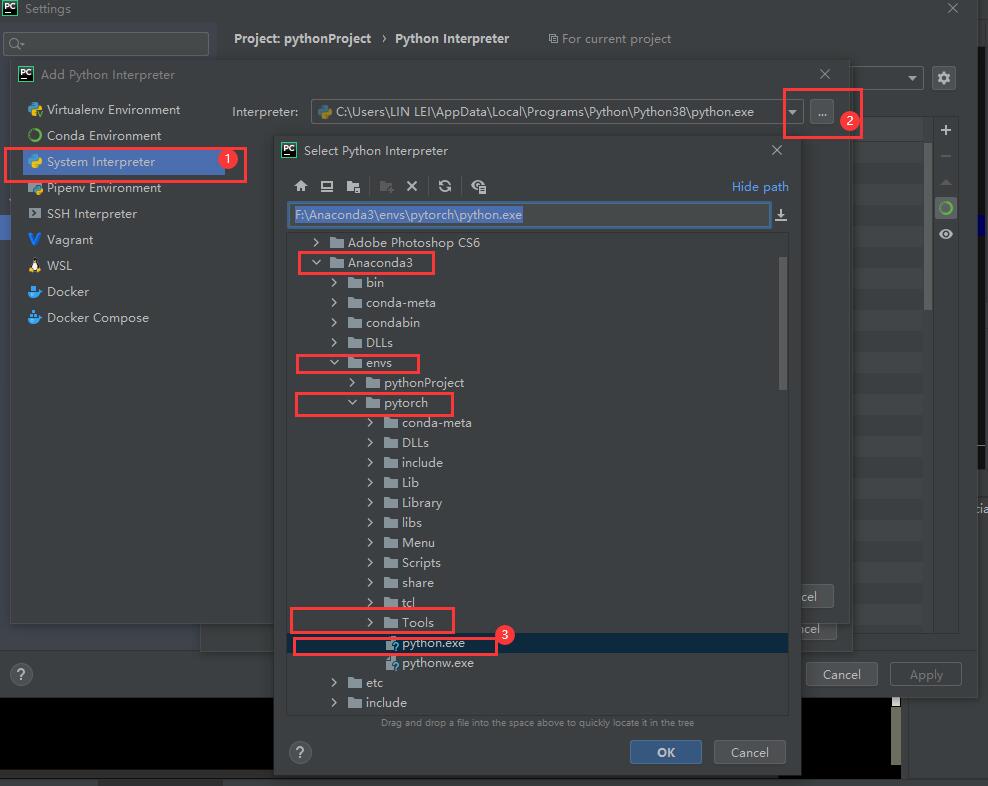
Task: Expand the Scripts folder under pytorch
Action: (370, 563)
